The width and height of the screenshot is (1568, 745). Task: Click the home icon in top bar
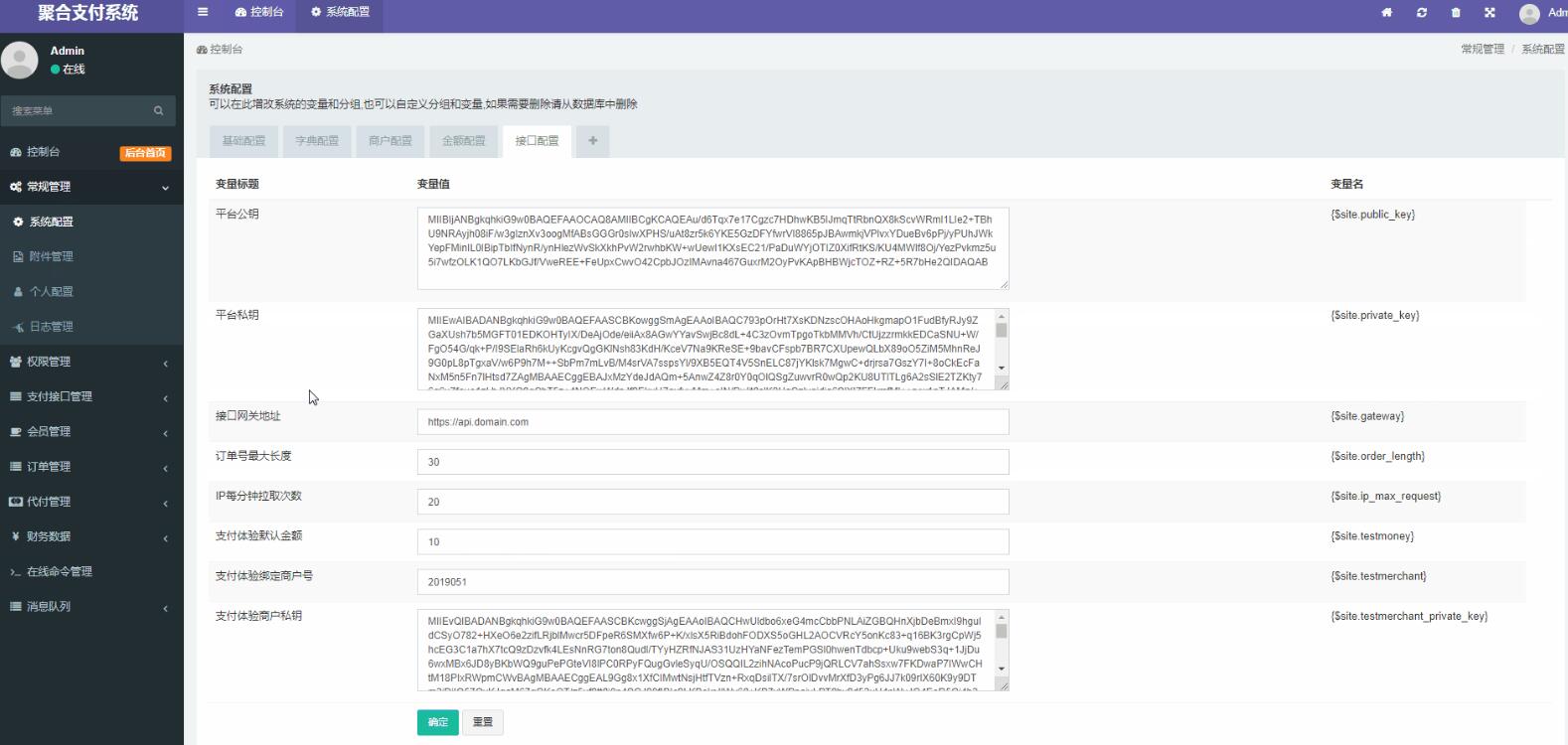tap(1387, 13)
